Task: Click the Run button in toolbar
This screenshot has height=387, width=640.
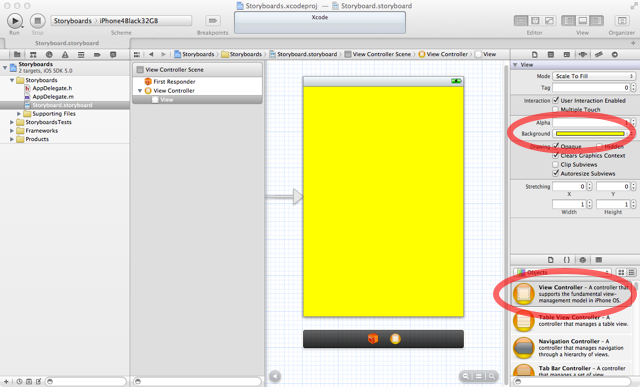Action: 15,20
